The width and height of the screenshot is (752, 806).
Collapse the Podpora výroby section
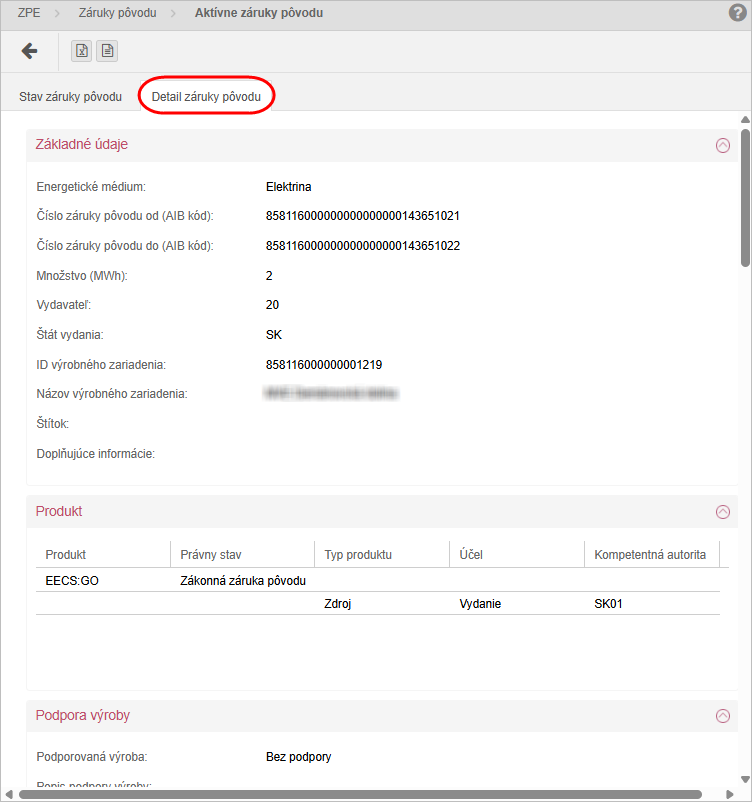point(723,716)
